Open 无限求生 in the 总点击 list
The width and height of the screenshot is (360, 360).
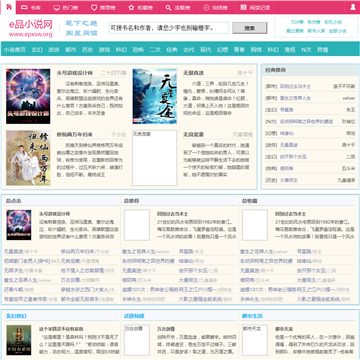14,270
